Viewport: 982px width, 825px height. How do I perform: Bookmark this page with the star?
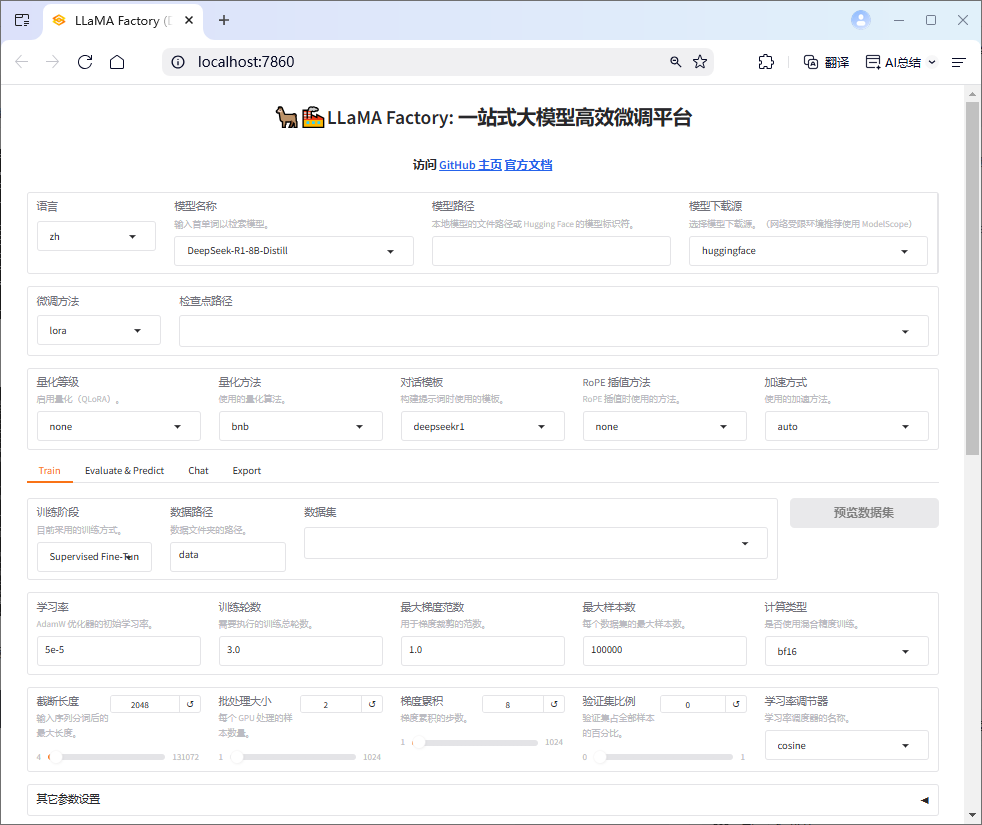700,61
